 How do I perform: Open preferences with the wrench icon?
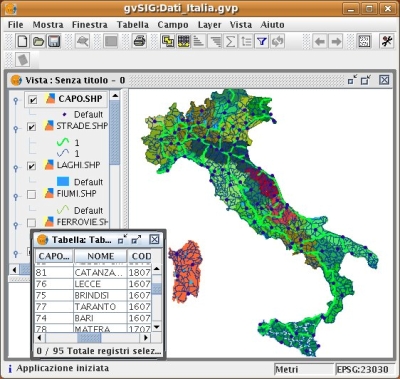click(387, 41)
